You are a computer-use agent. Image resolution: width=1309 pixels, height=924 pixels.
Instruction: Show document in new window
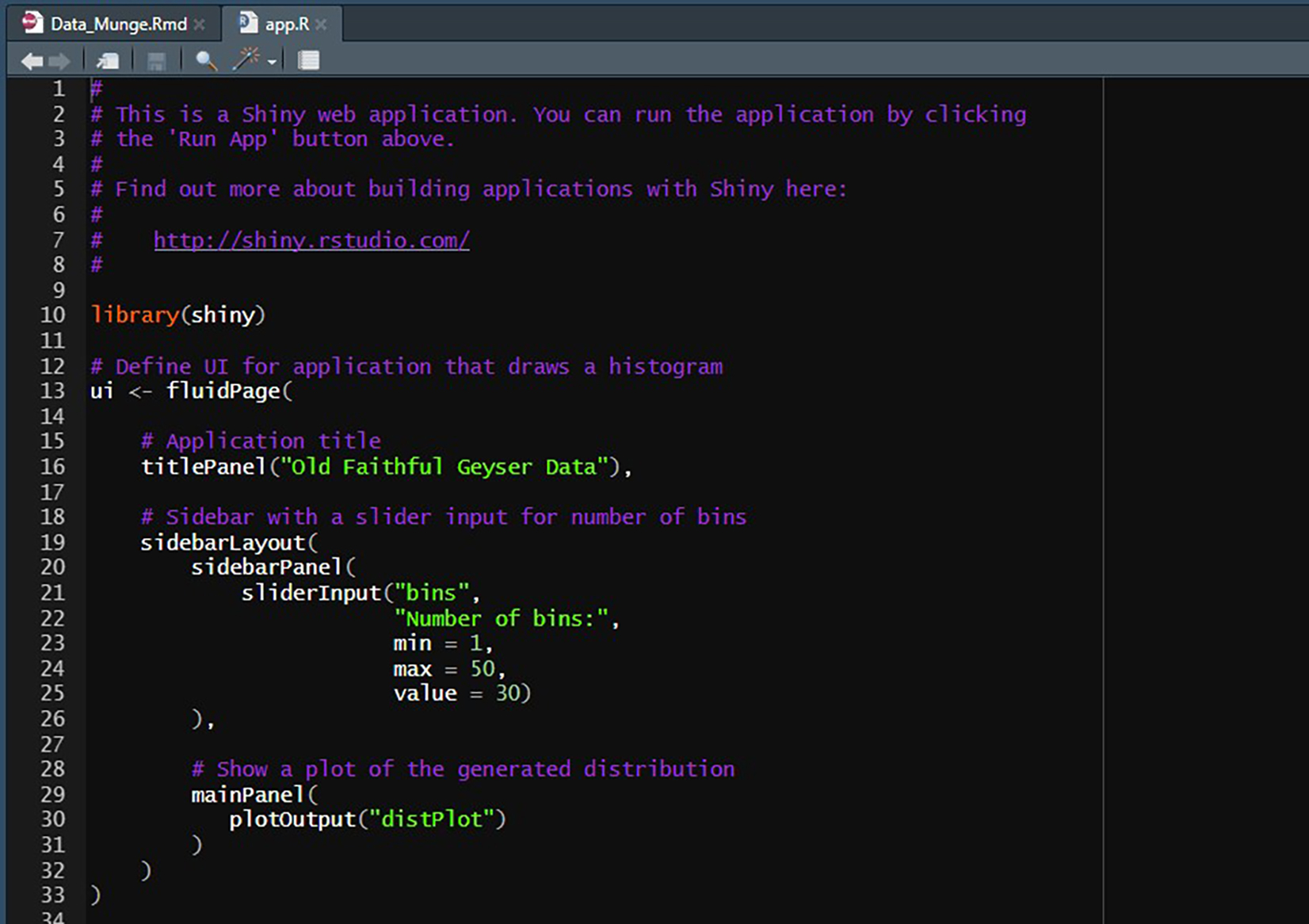click(107, 61)
